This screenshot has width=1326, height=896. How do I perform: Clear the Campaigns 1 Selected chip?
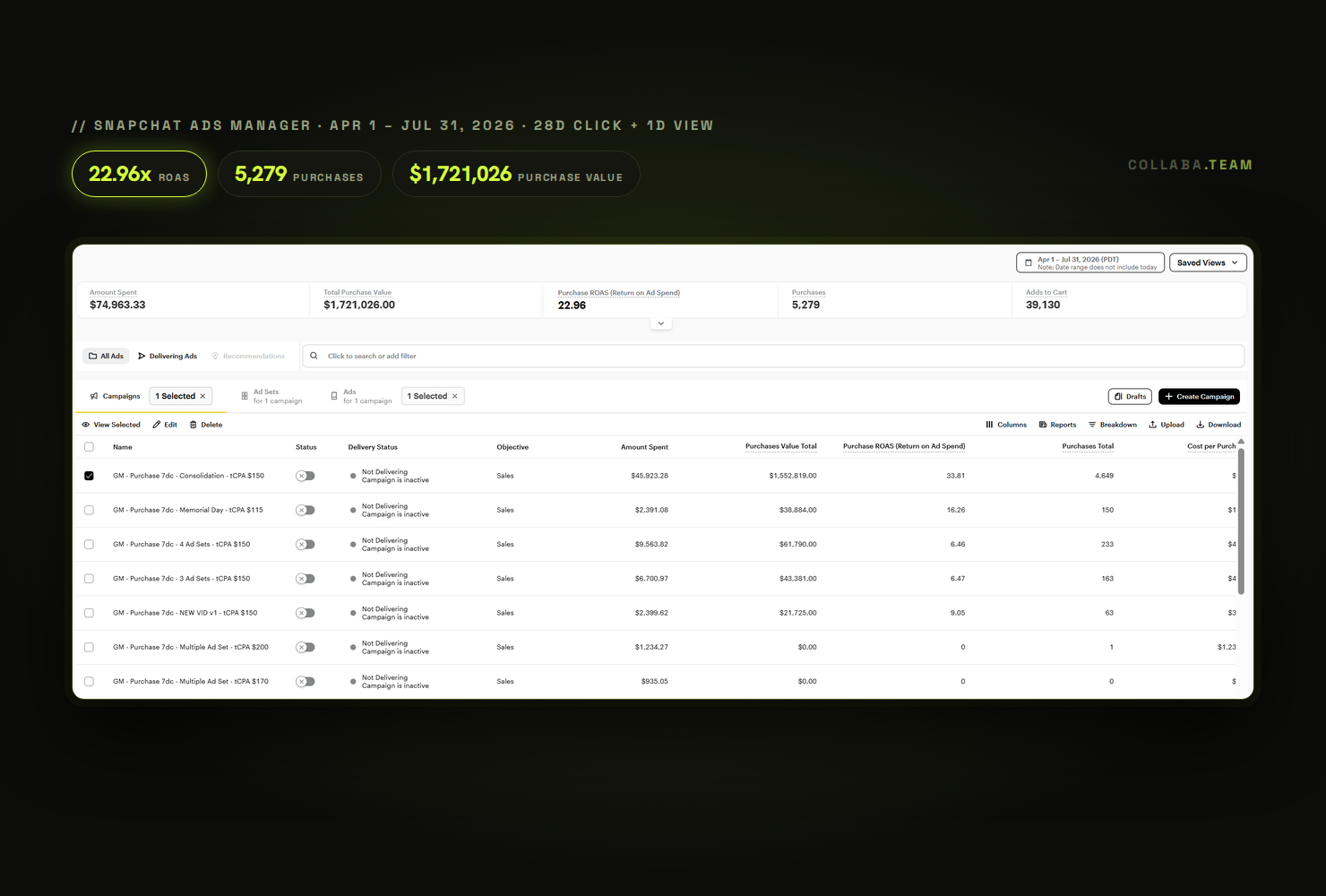click(x=203, y=396)
